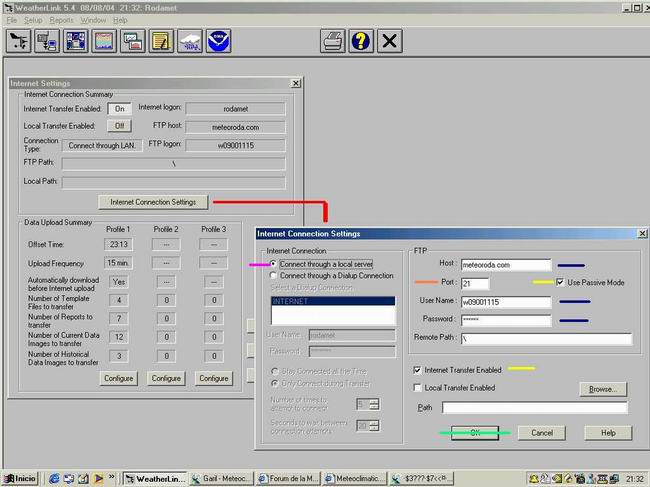Click Configure under Profile 1
This screenshot has width=650, height=487.
119,378
